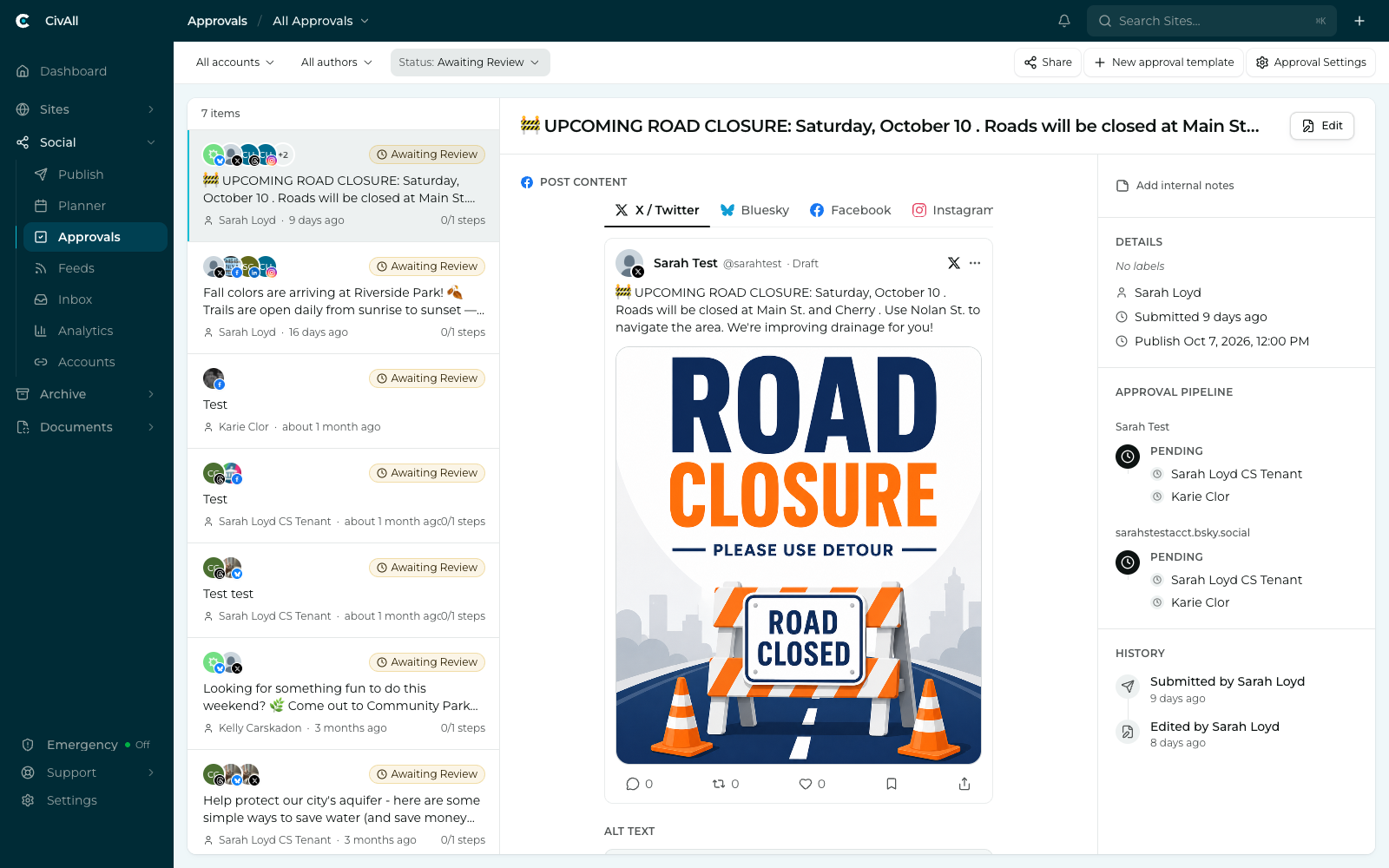Go to Feeds section

(95, 268)
